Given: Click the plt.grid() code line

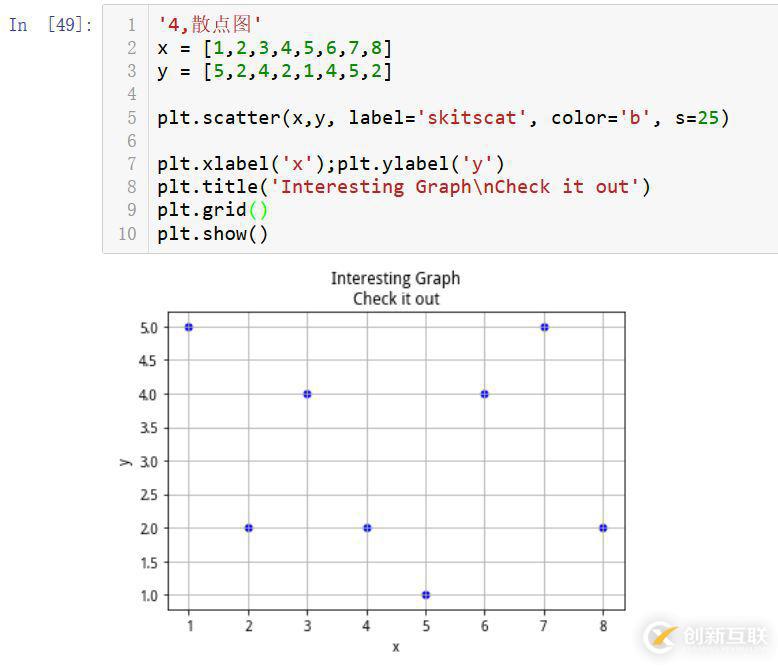Looking at the screenshot, I should (212, 210).
